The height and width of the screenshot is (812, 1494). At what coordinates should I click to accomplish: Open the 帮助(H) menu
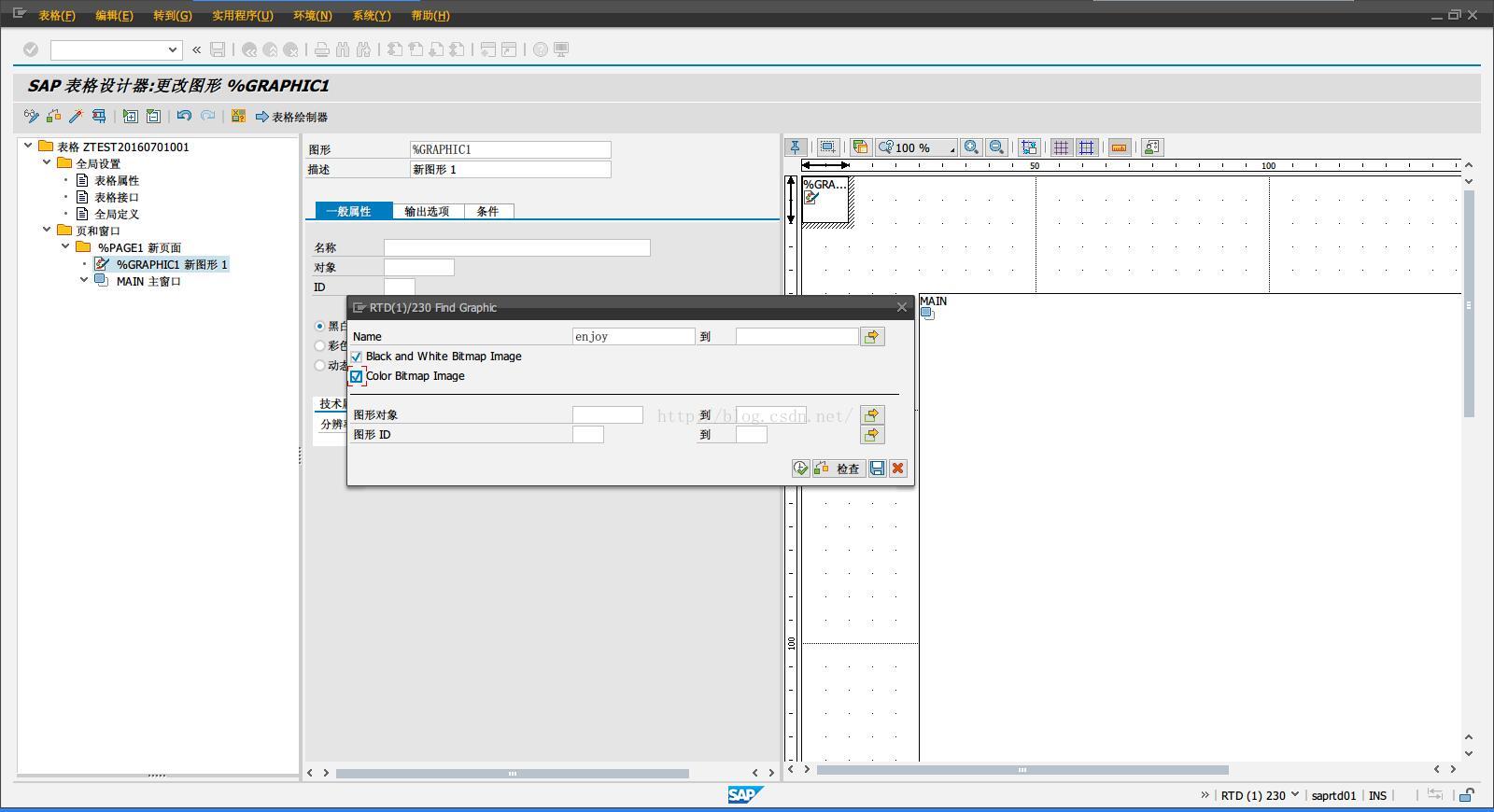[430, 15]
